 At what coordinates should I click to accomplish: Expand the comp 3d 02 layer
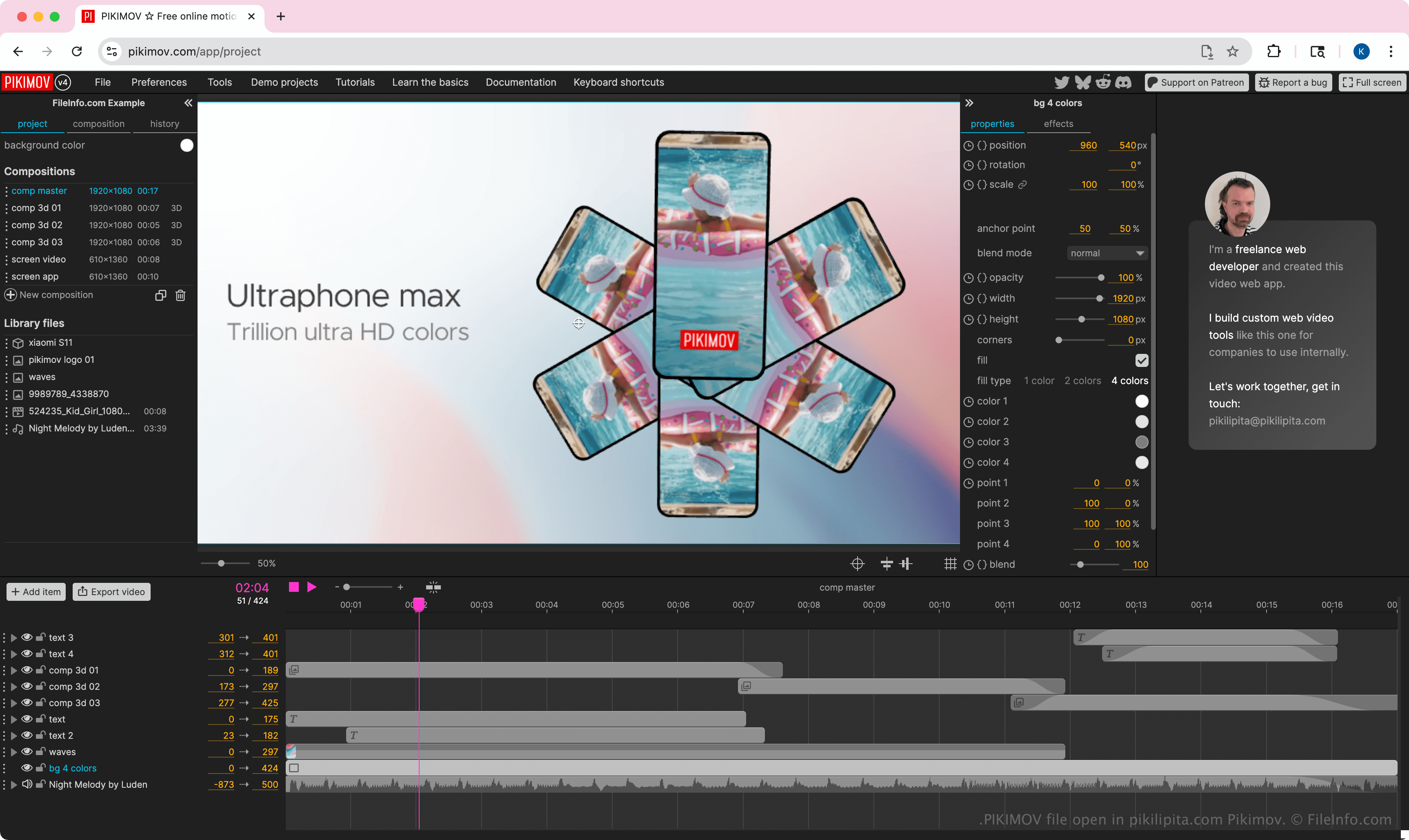(13, 687)
